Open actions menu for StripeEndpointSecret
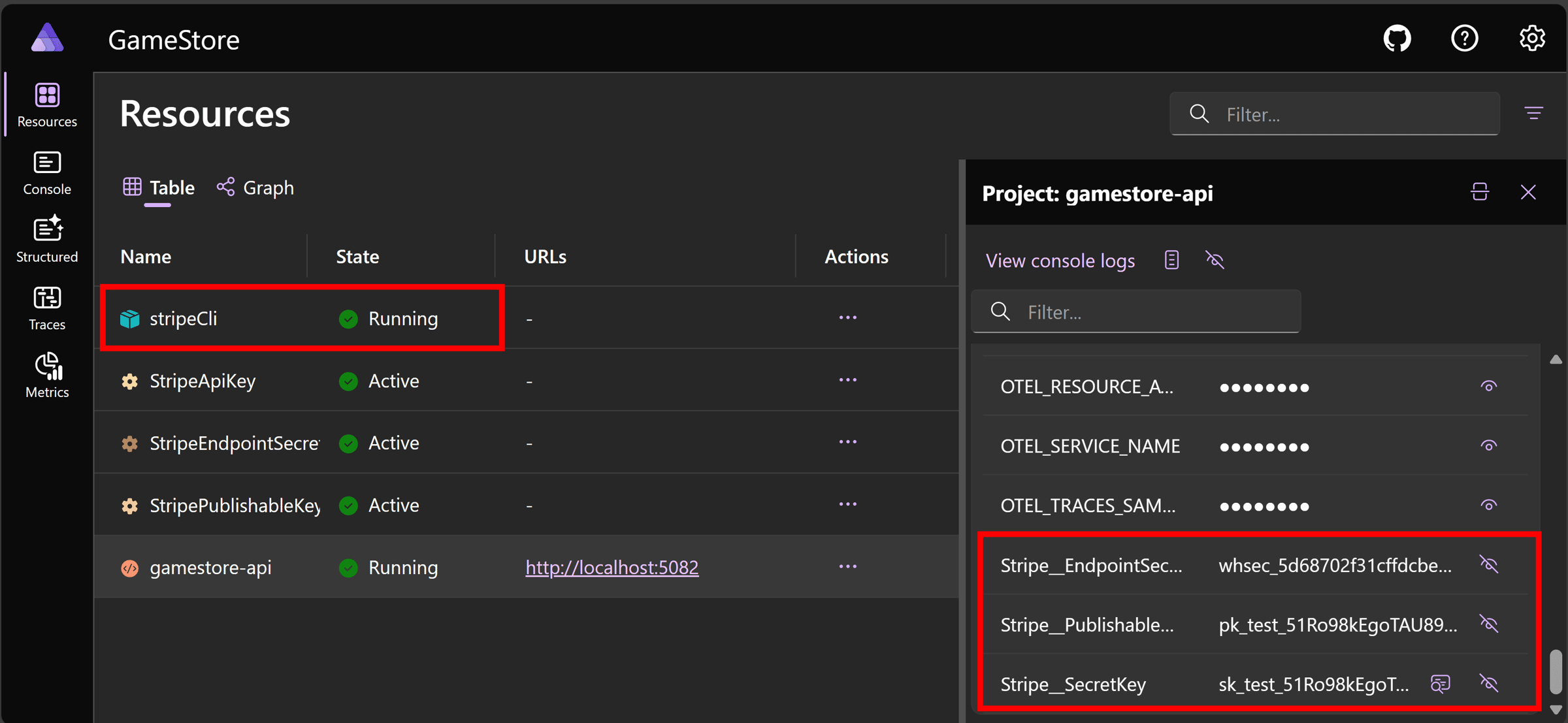The width and height of the screenshot is (1568, 723). [847, 442]
